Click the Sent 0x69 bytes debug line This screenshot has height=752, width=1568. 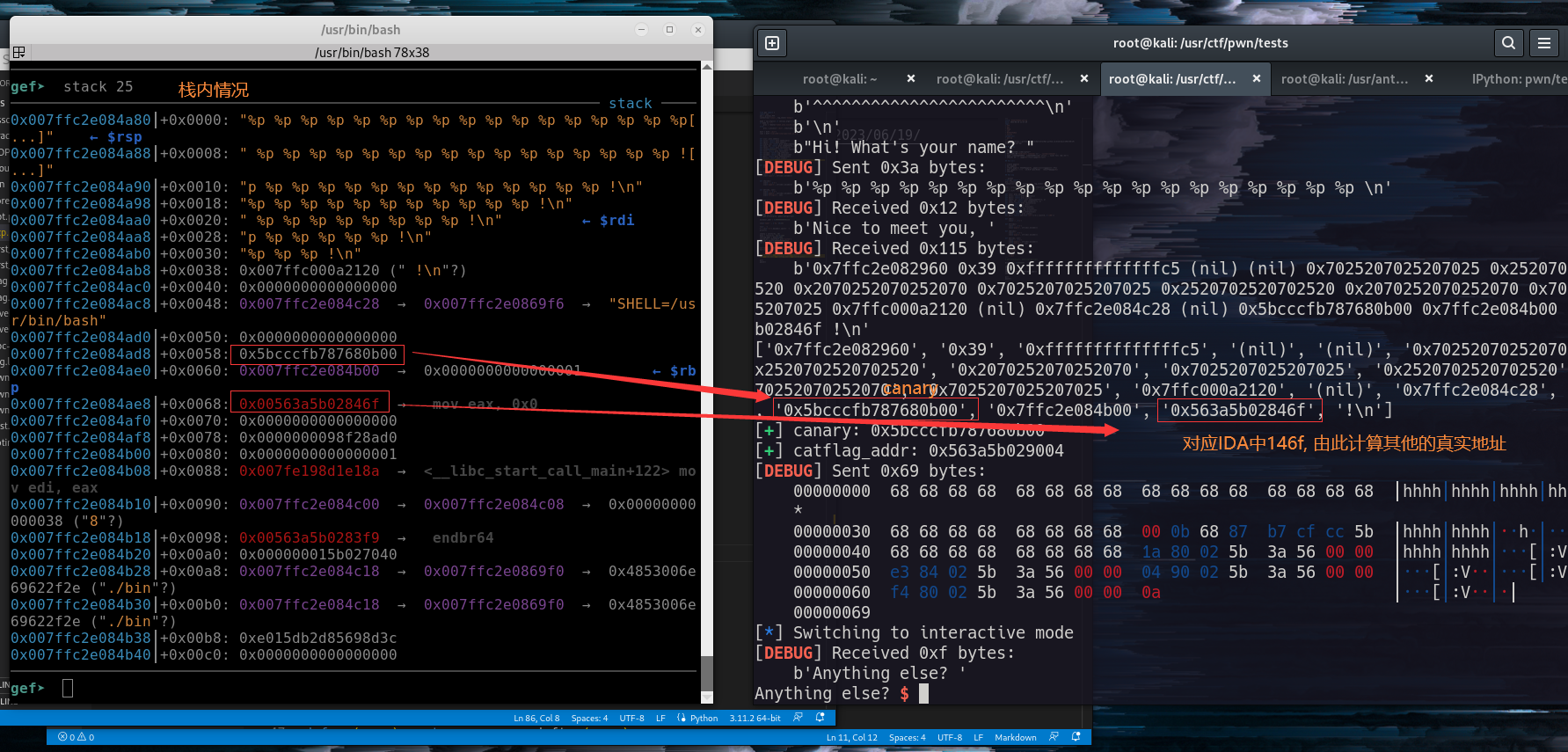tap(871, 471)
